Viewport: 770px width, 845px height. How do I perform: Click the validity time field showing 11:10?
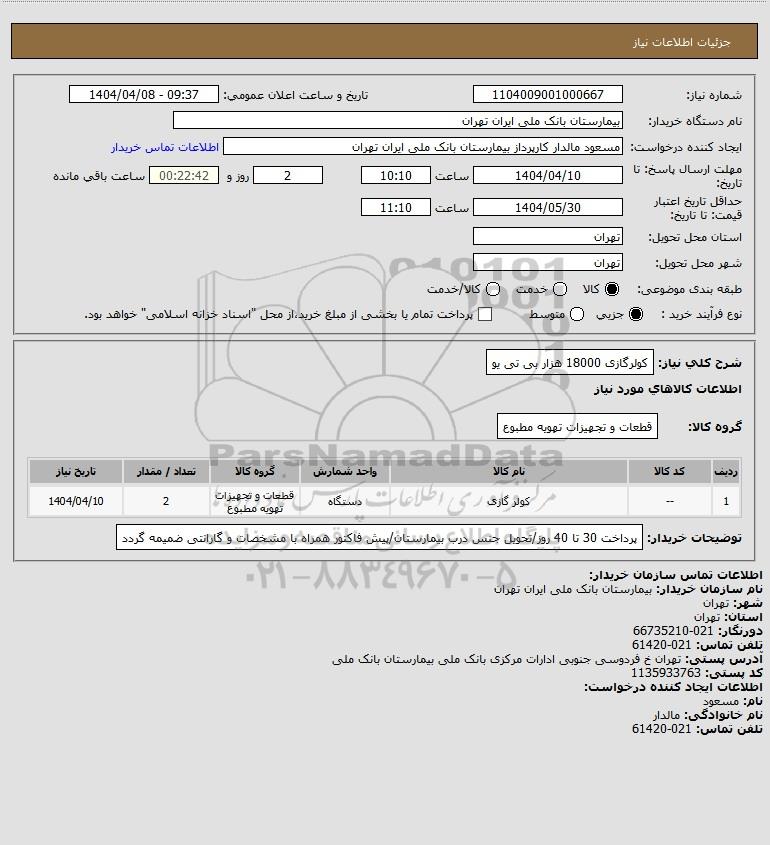(396, 207)
